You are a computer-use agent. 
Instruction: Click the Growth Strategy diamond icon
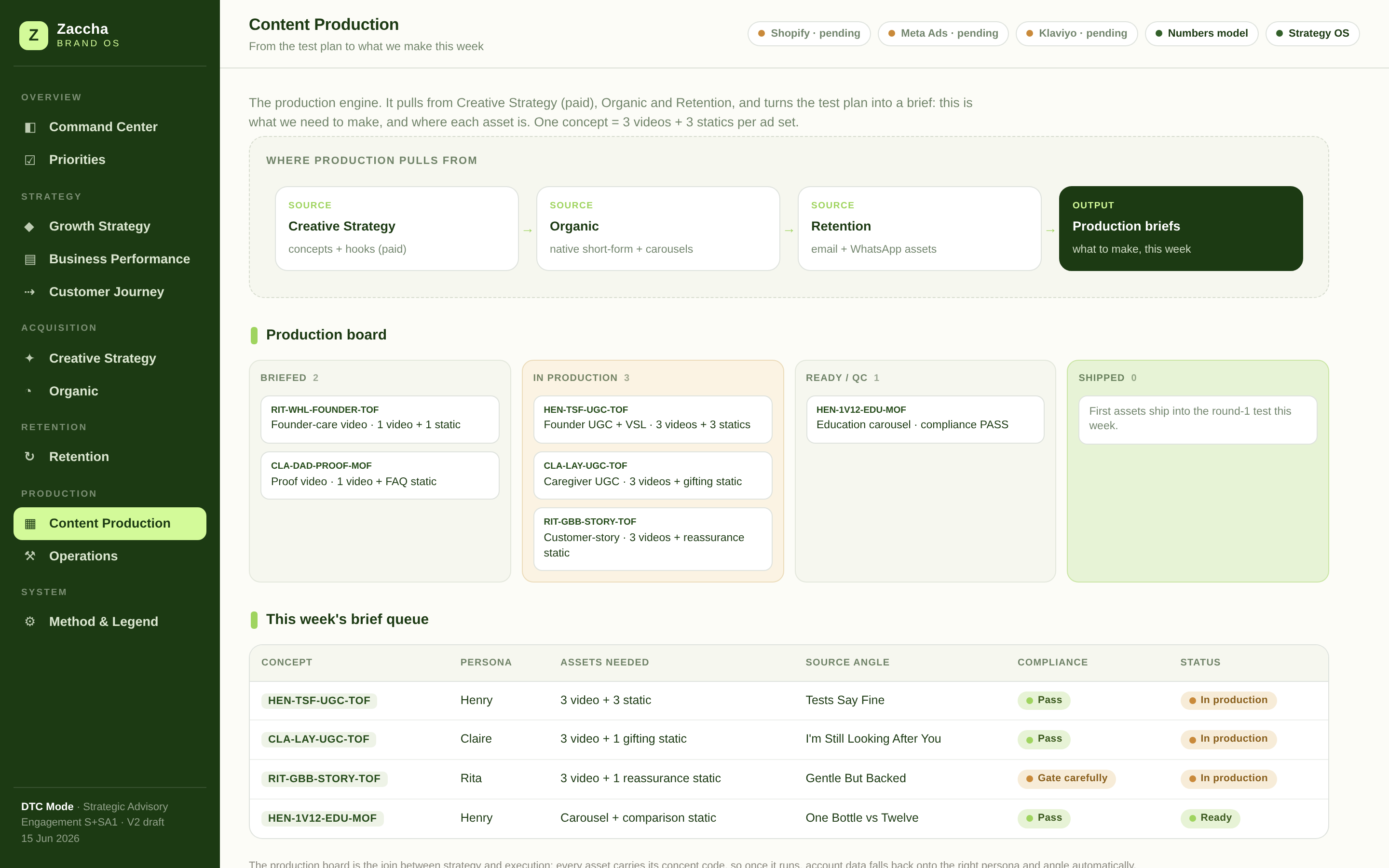(x=29, y=226)
